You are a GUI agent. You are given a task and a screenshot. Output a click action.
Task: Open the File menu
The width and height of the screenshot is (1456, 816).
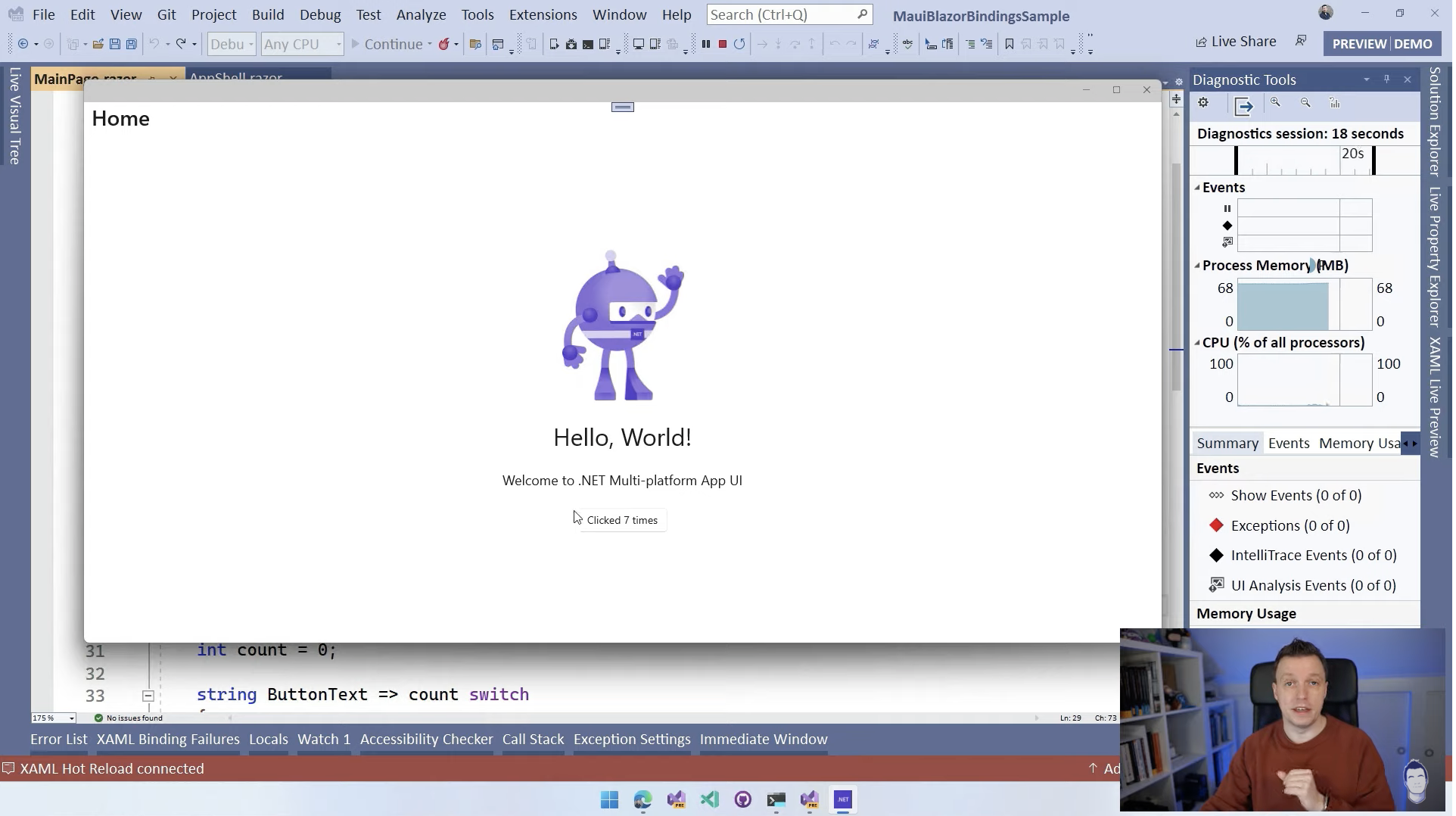[44, 14]
